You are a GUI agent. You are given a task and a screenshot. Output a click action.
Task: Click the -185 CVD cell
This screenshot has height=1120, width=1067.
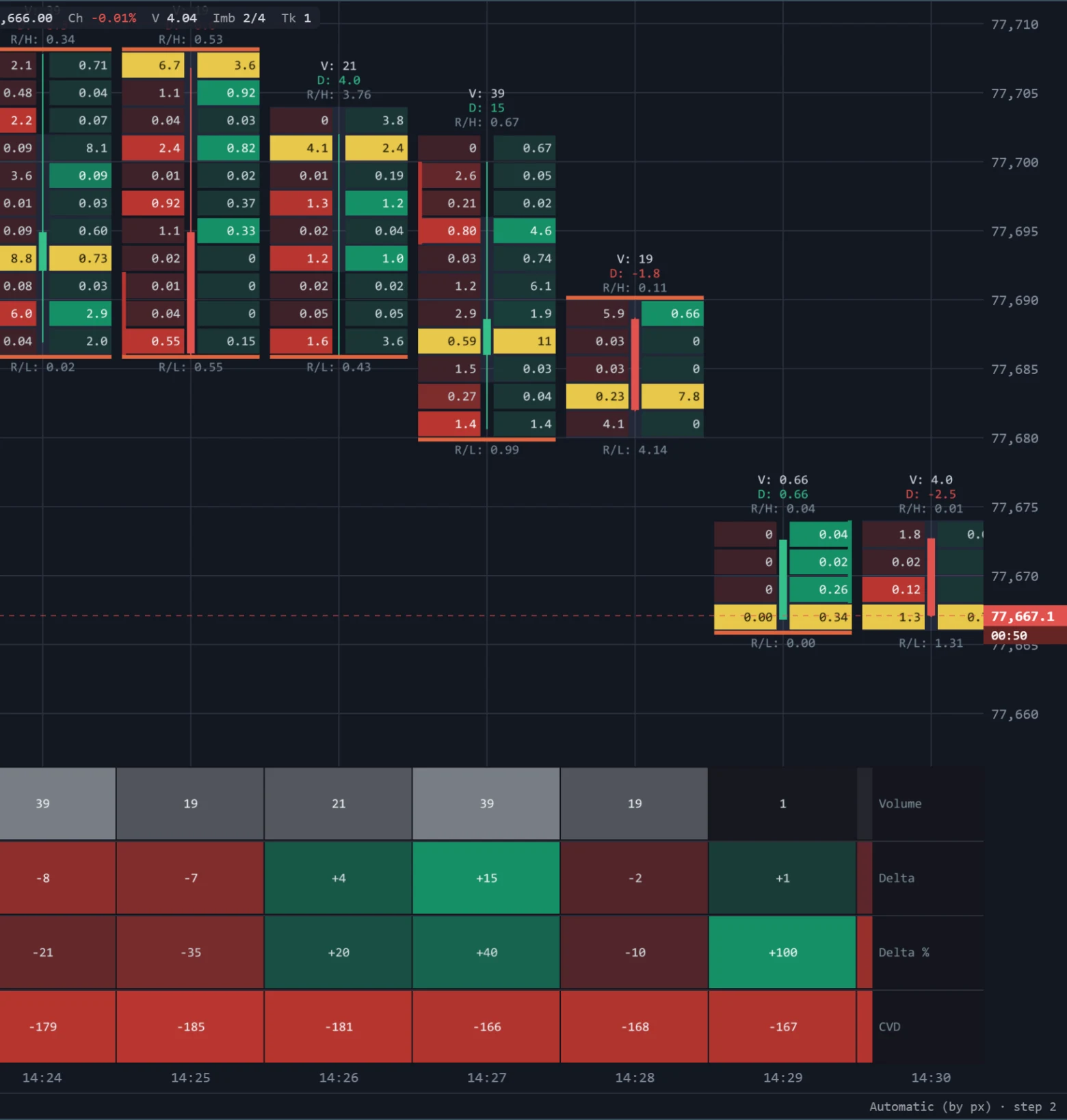pos(190,1027)
